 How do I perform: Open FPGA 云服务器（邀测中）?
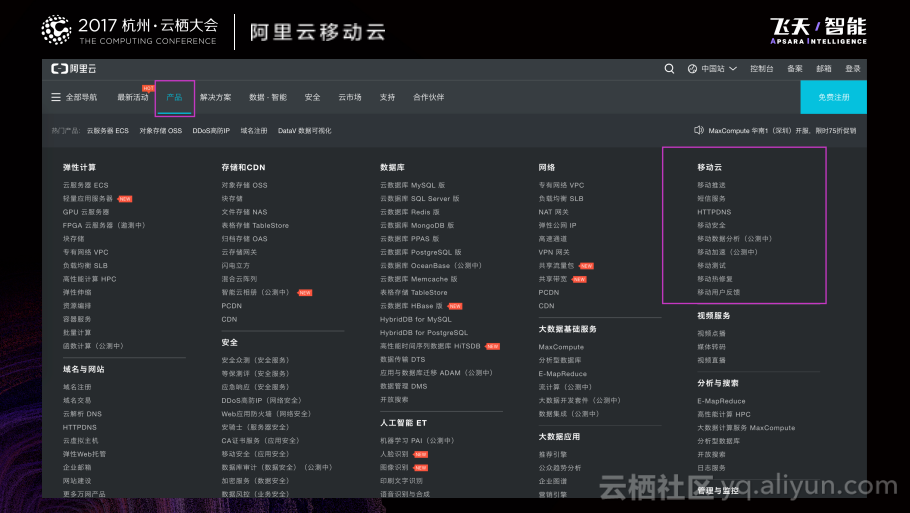[x=104, y=225]
